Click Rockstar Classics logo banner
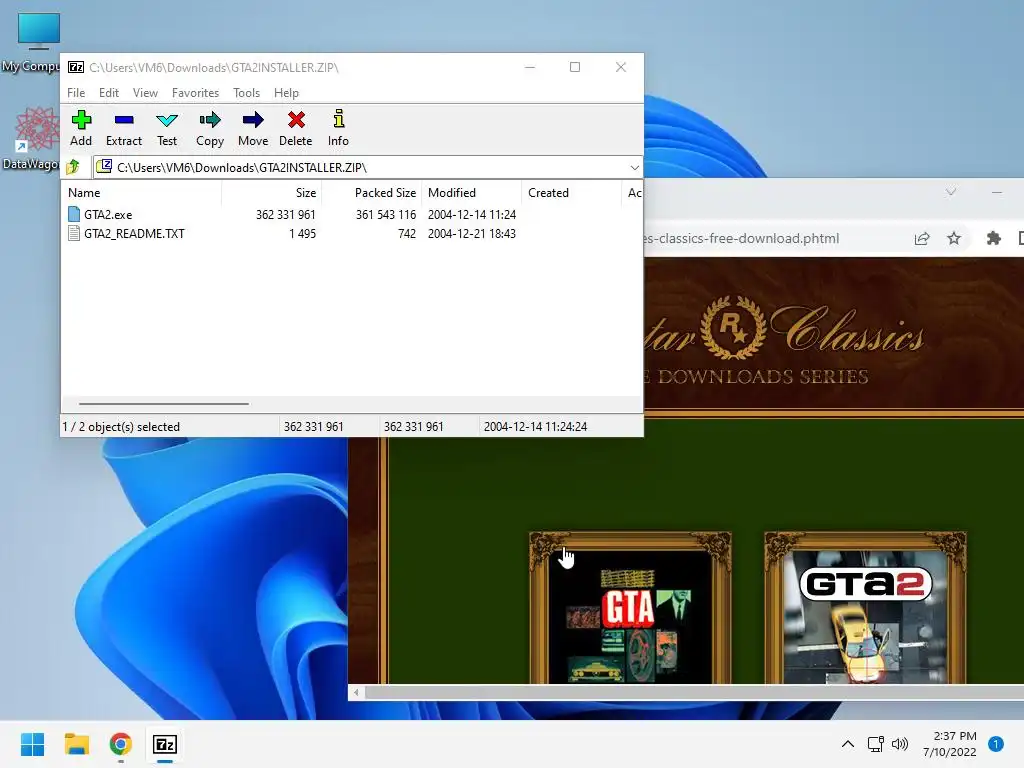Image resolution: width=1024 pixels, height=768 pixels. point(784,340)
